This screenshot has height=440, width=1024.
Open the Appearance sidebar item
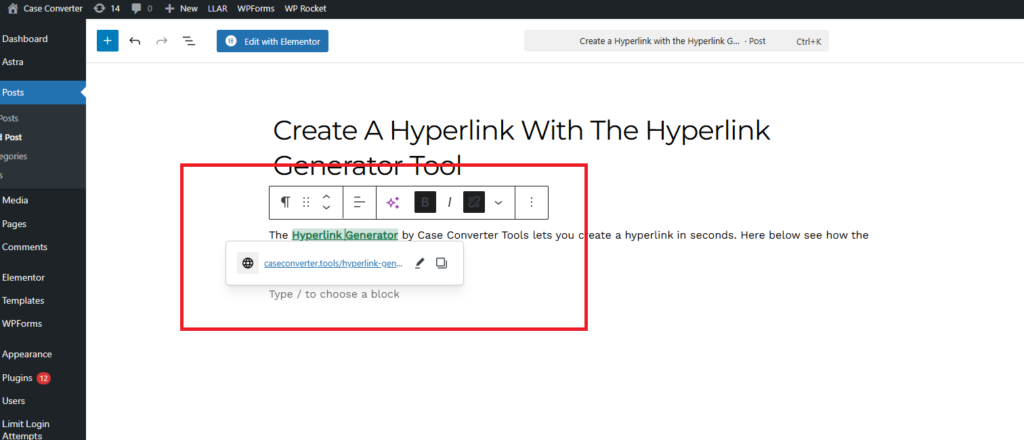click(27, 354)
